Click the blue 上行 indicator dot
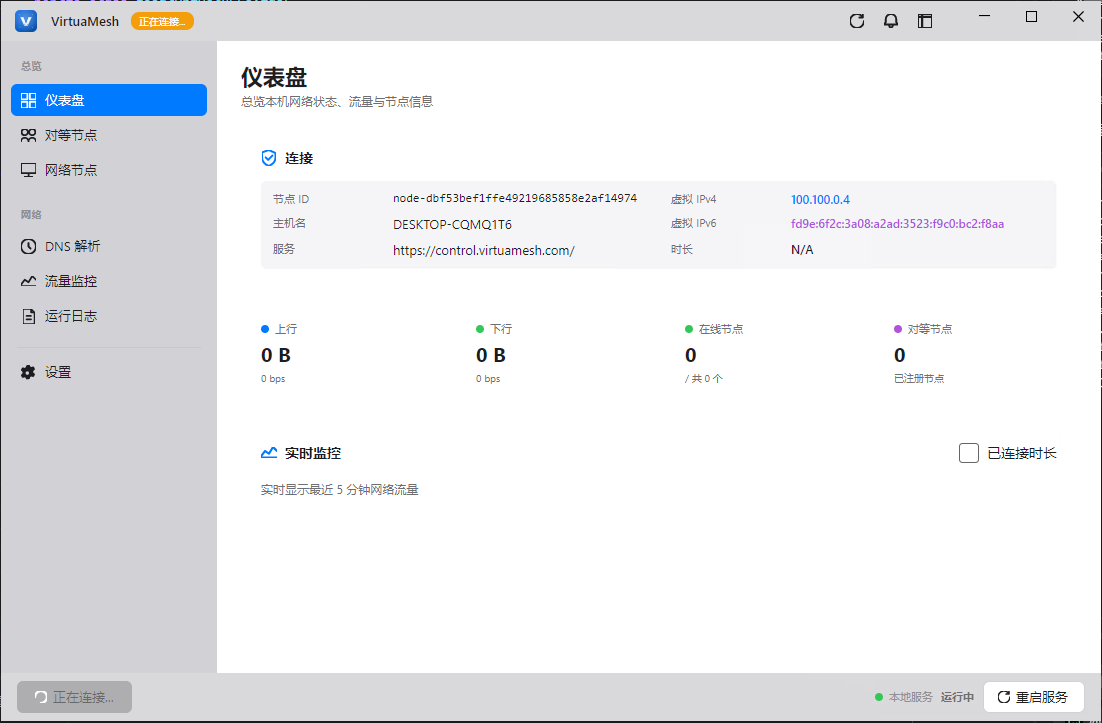Screen dimensions: 1102x723 point(265,329)
